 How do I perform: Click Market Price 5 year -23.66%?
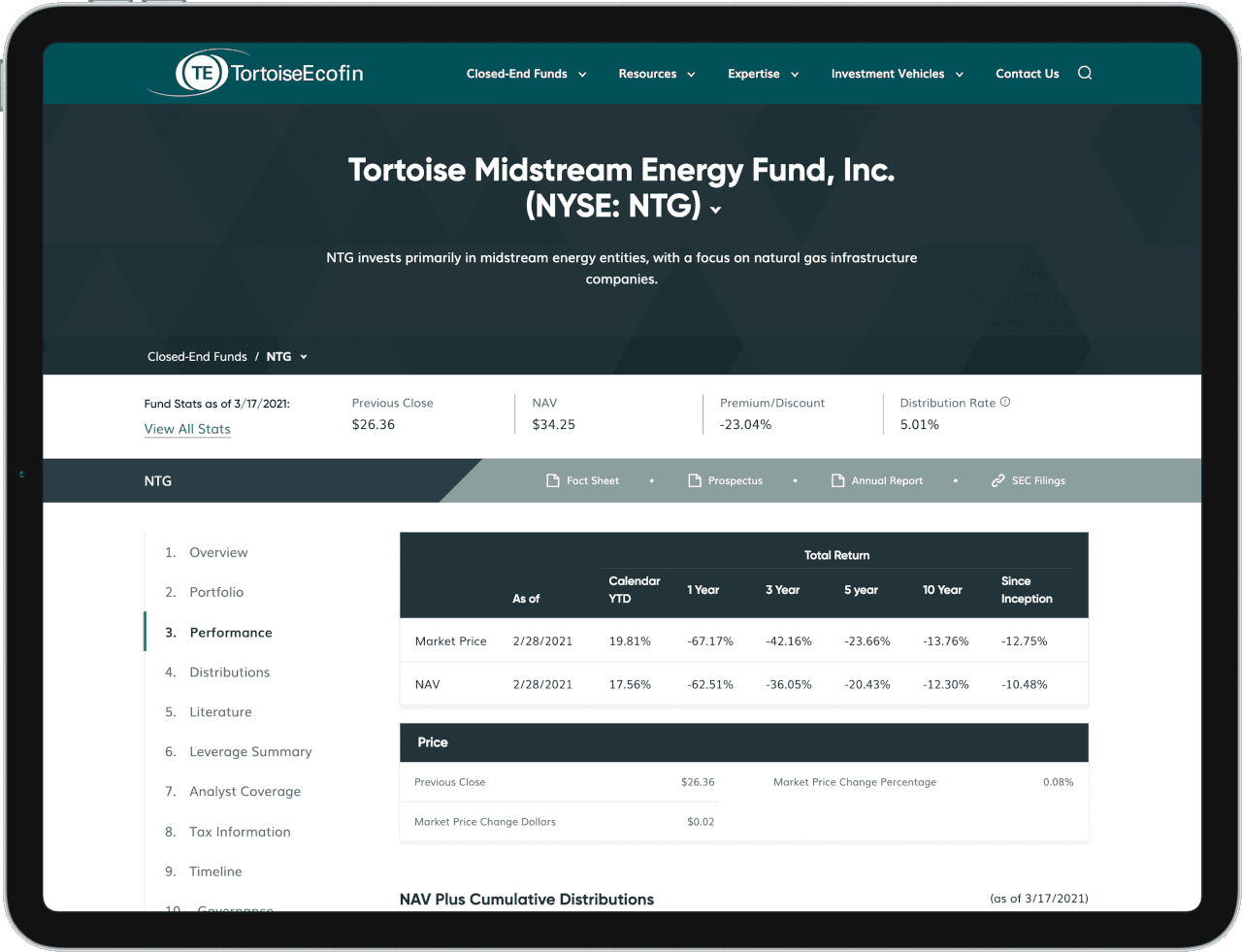(x=867, y=641)
